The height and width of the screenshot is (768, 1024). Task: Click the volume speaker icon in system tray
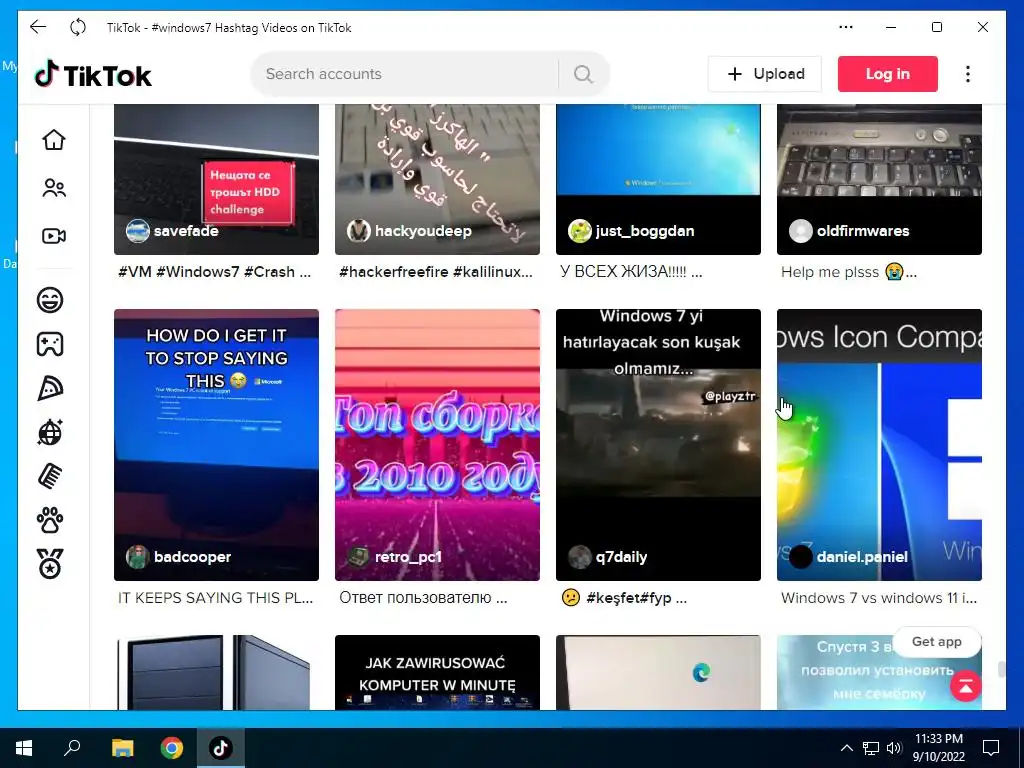[x=894, y=748]
